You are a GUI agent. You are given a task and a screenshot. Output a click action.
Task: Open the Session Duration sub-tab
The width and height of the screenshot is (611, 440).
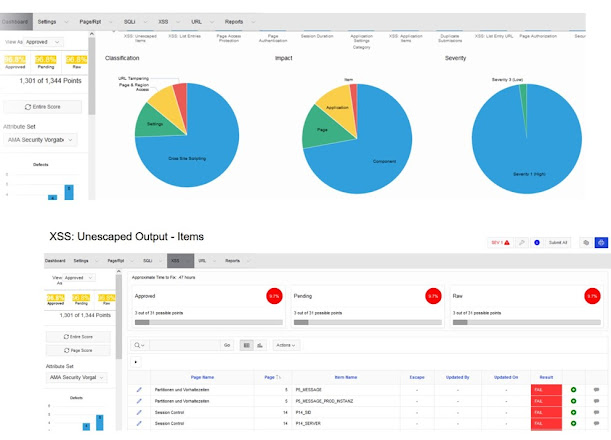[x=317, y=36]
